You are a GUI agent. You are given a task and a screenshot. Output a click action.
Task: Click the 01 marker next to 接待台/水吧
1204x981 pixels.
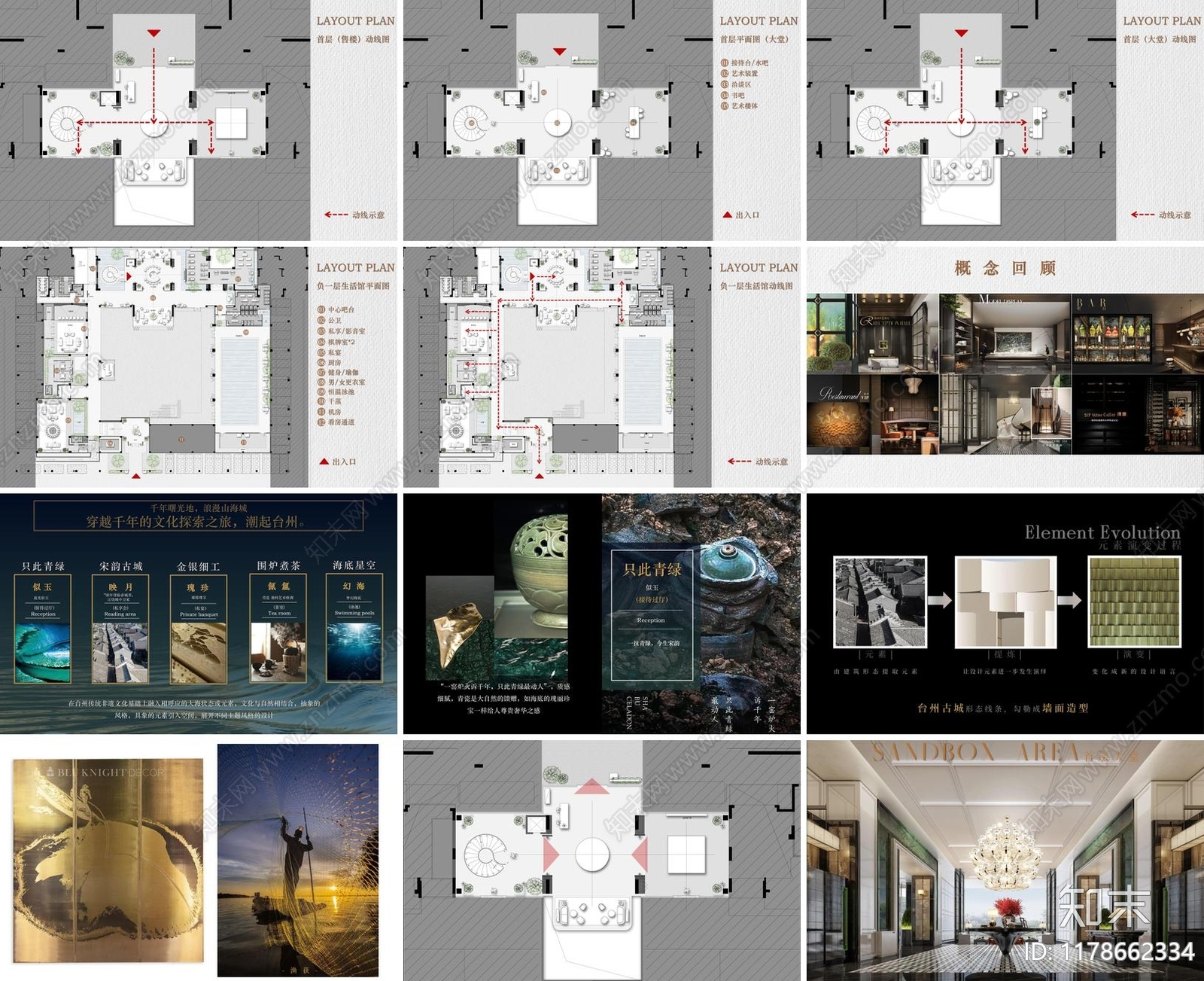(725, 63)
